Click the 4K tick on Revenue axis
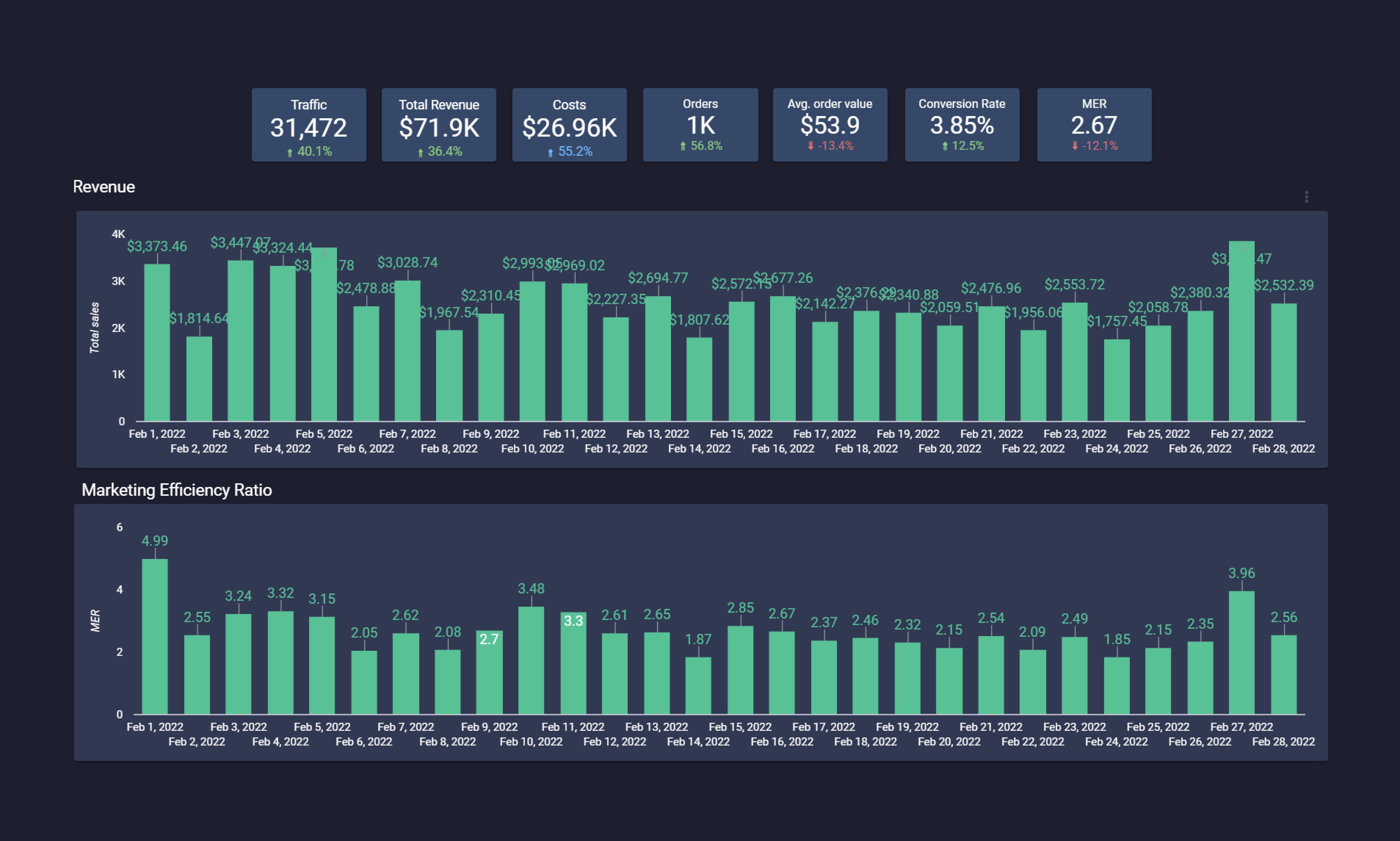Image resolution: width=1400 pixels, height=841 pixels. 118,234
